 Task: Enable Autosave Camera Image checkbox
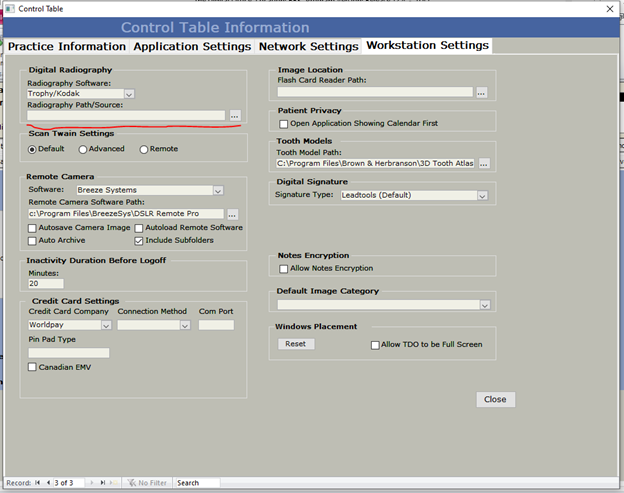(33, 228)
